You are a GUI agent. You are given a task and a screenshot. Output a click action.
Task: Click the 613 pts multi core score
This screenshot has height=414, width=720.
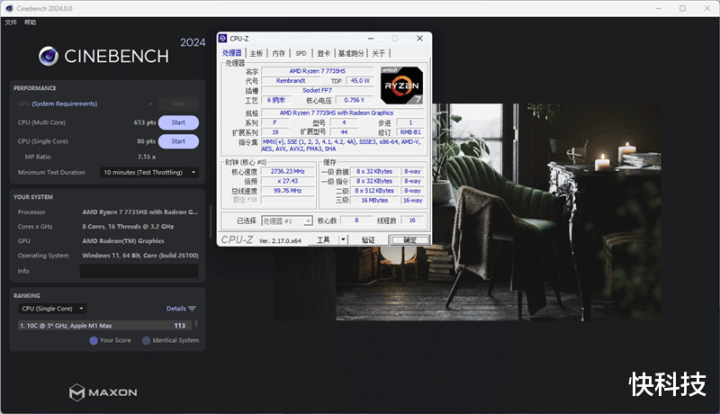click(x=145, y=123)
